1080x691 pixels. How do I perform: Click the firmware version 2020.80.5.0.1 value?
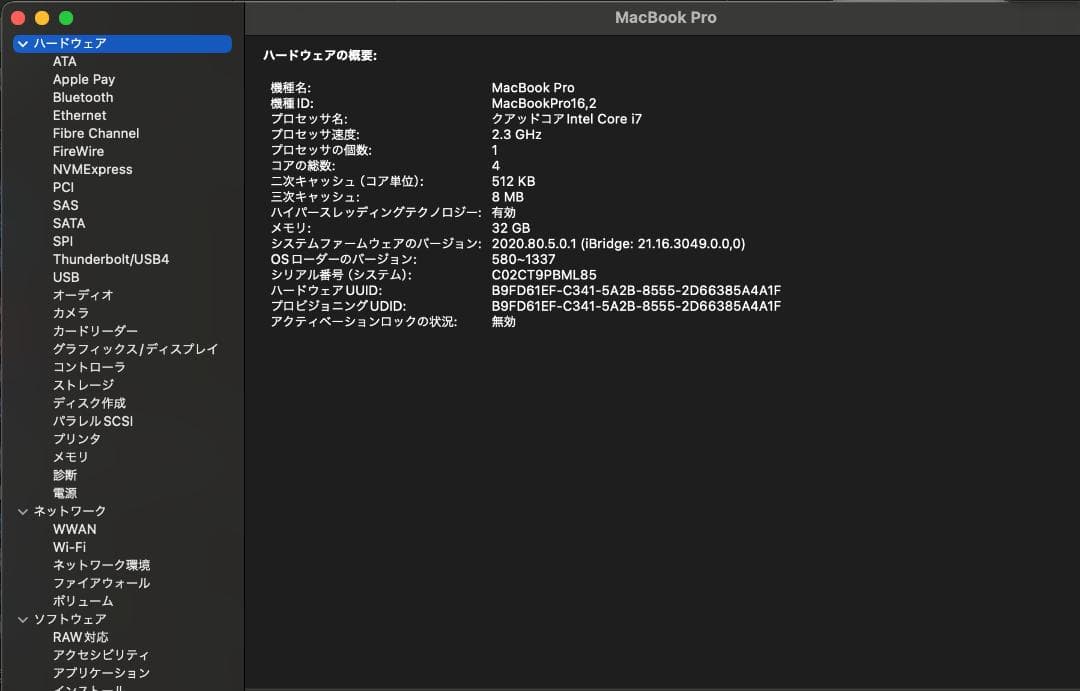(x=619, y=243)
